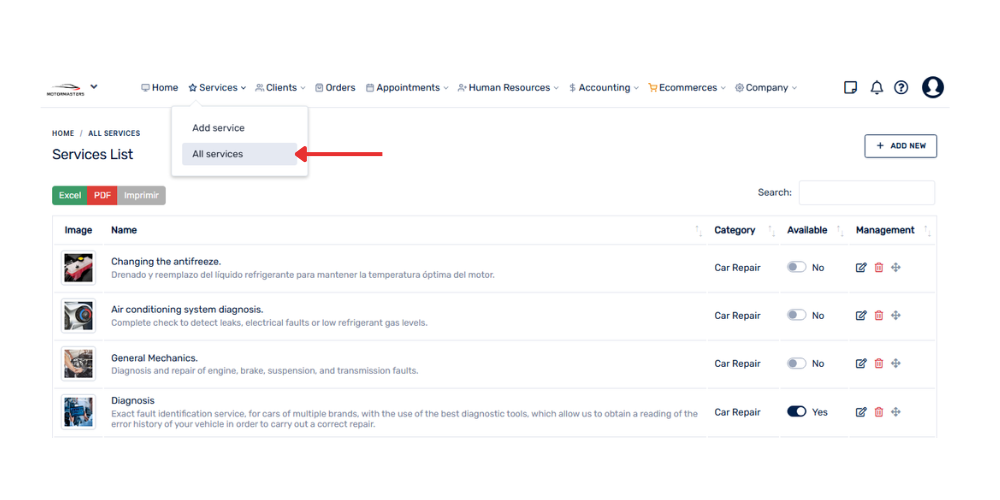Open the help question mark icon
Viewport: 1000px width, 500px height.
pyautogui.click(x=901, y=88)
